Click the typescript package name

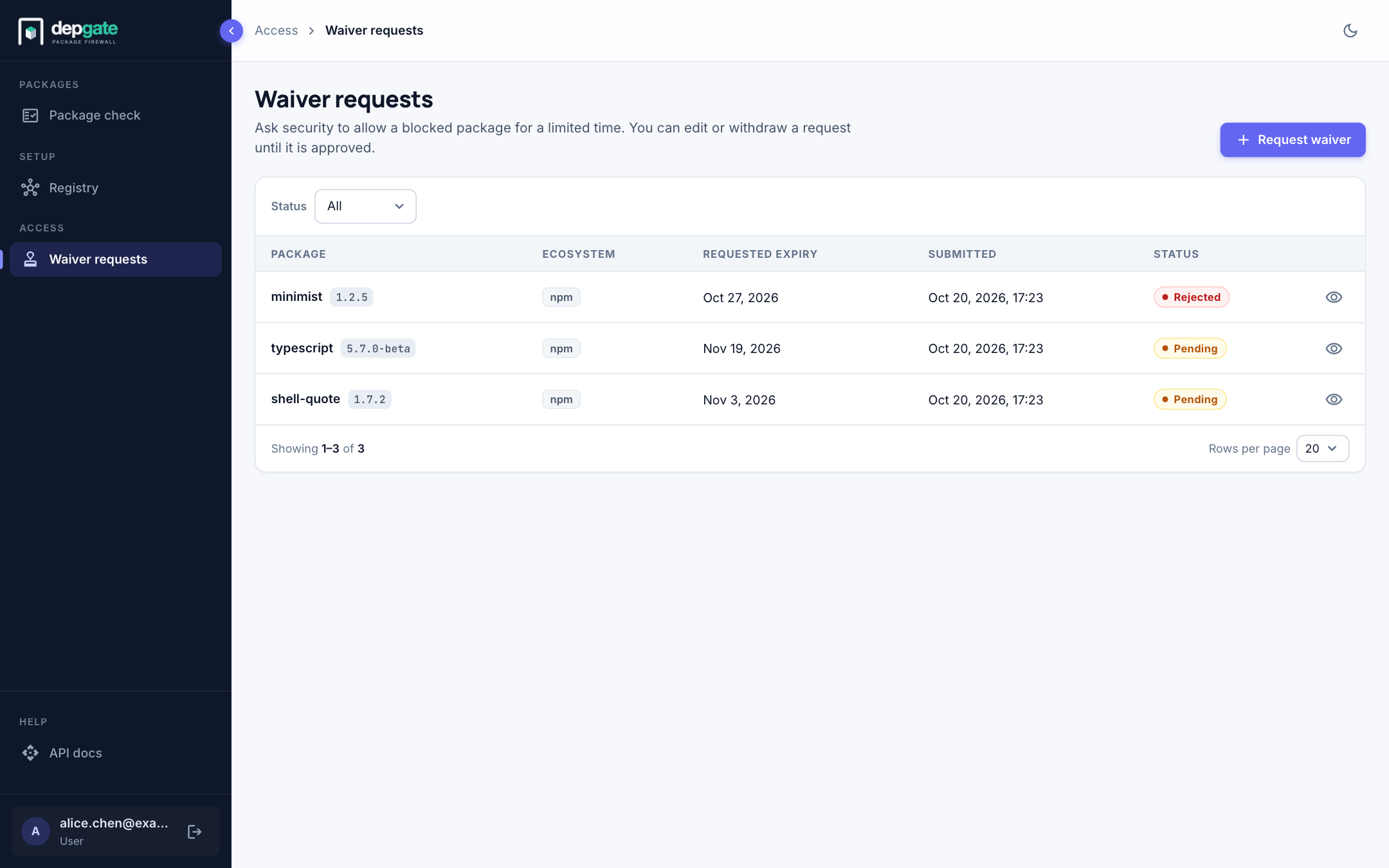302,348
